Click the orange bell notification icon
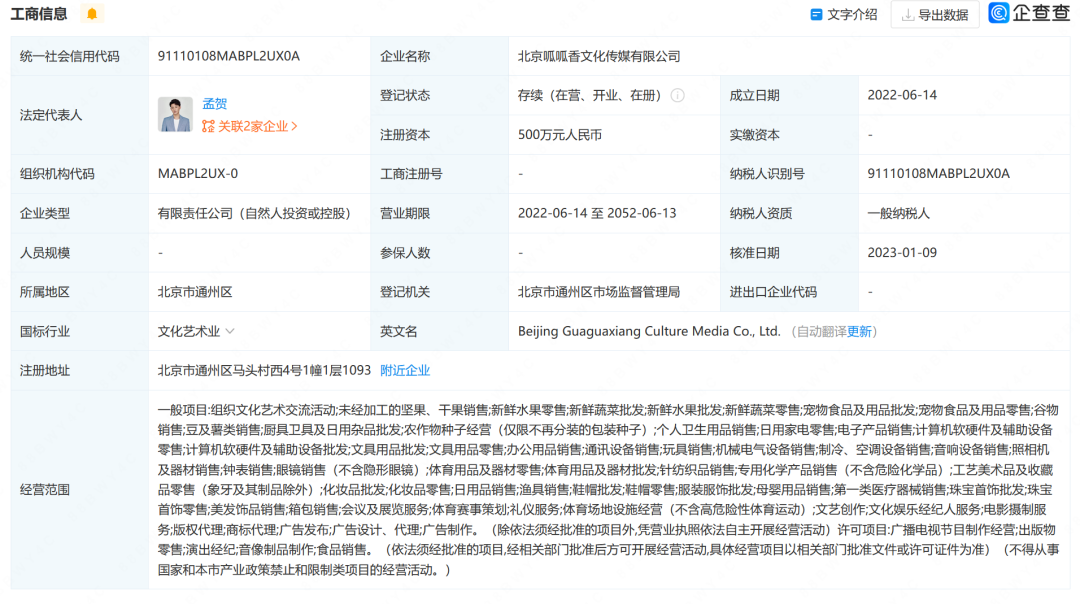 click(92, 13)
